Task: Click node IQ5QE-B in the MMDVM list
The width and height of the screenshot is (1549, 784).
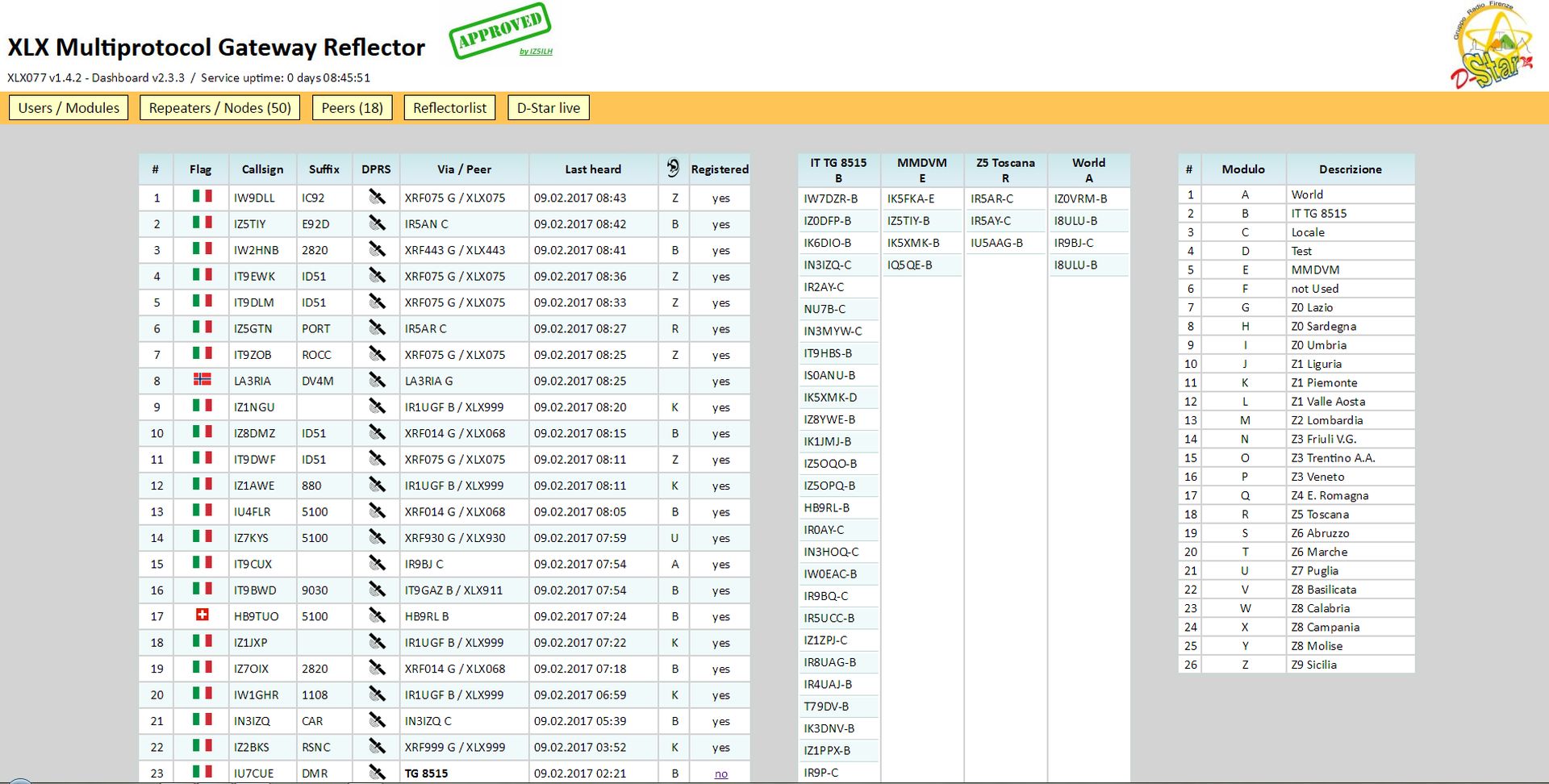Action: 910,265
